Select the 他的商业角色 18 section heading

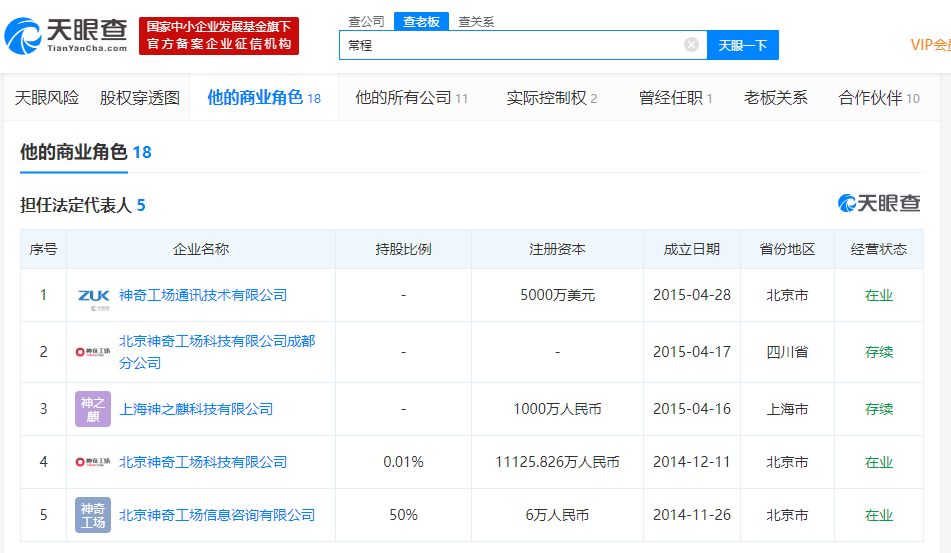[86, 152]
